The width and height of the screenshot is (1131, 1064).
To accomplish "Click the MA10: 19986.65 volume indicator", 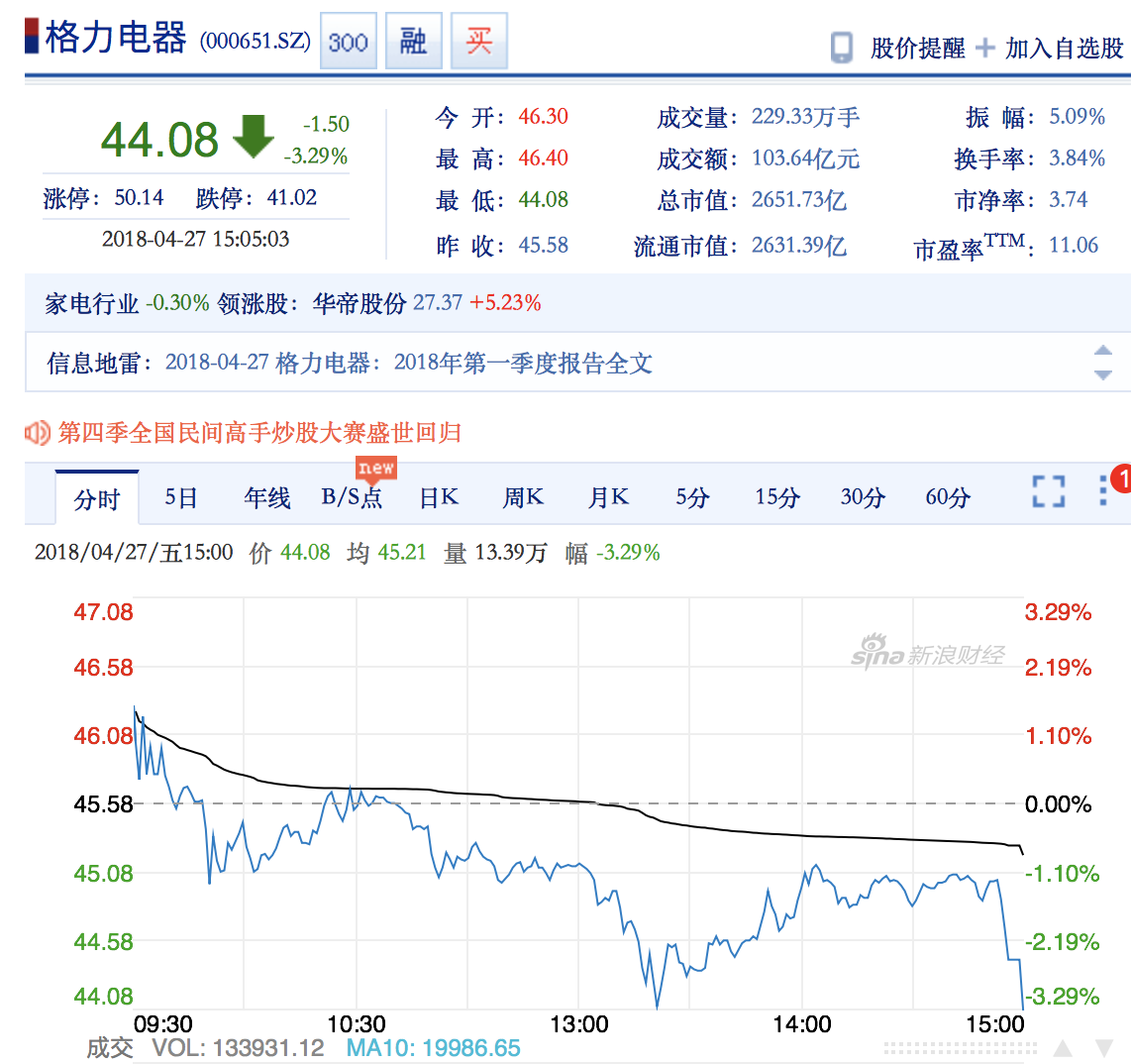I will point(434,1047).
